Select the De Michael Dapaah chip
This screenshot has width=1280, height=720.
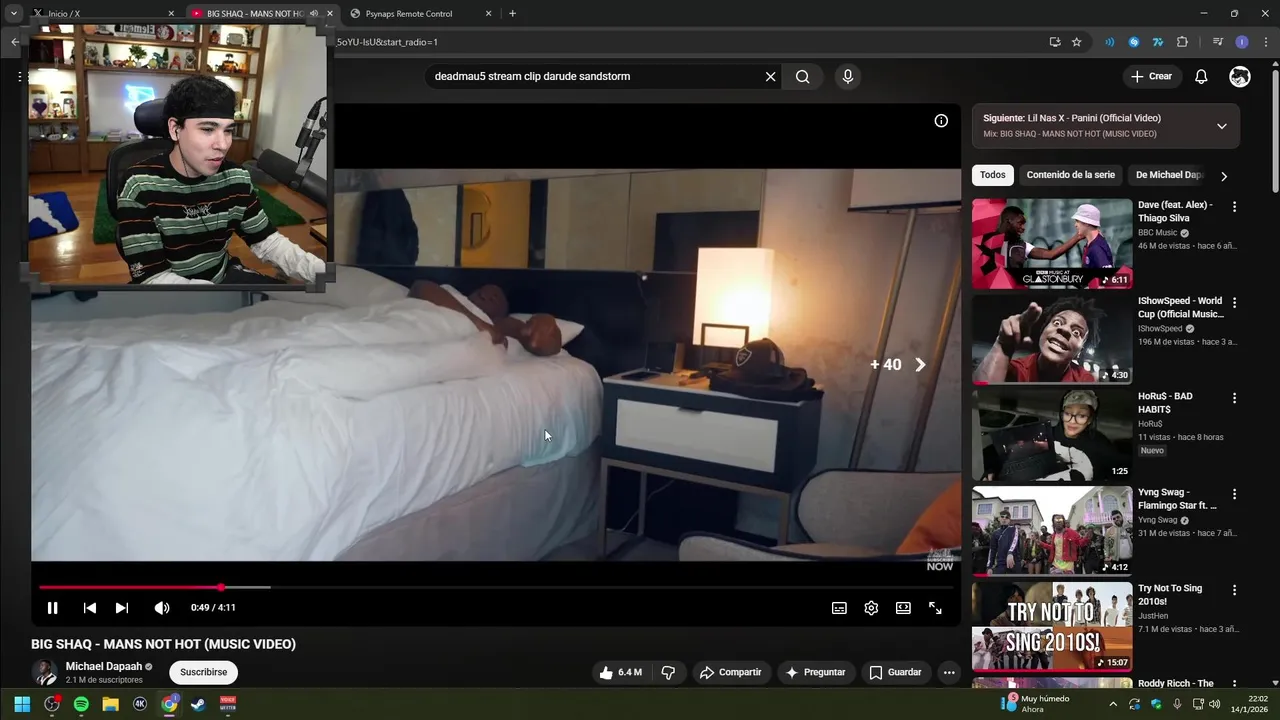pos(1168,175)
